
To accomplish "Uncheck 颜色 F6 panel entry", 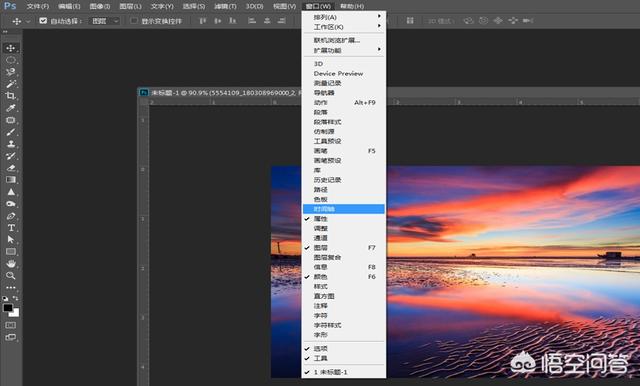I will click(344, 277).
